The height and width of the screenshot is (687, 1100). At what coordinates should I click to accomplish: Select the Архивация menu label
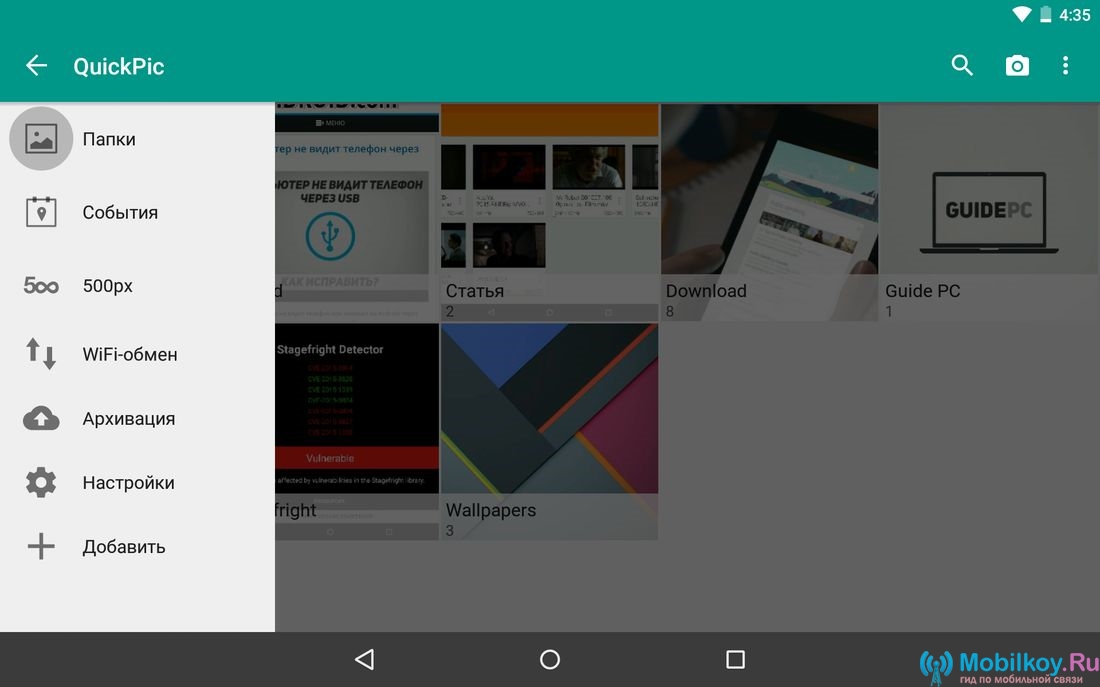128,419
